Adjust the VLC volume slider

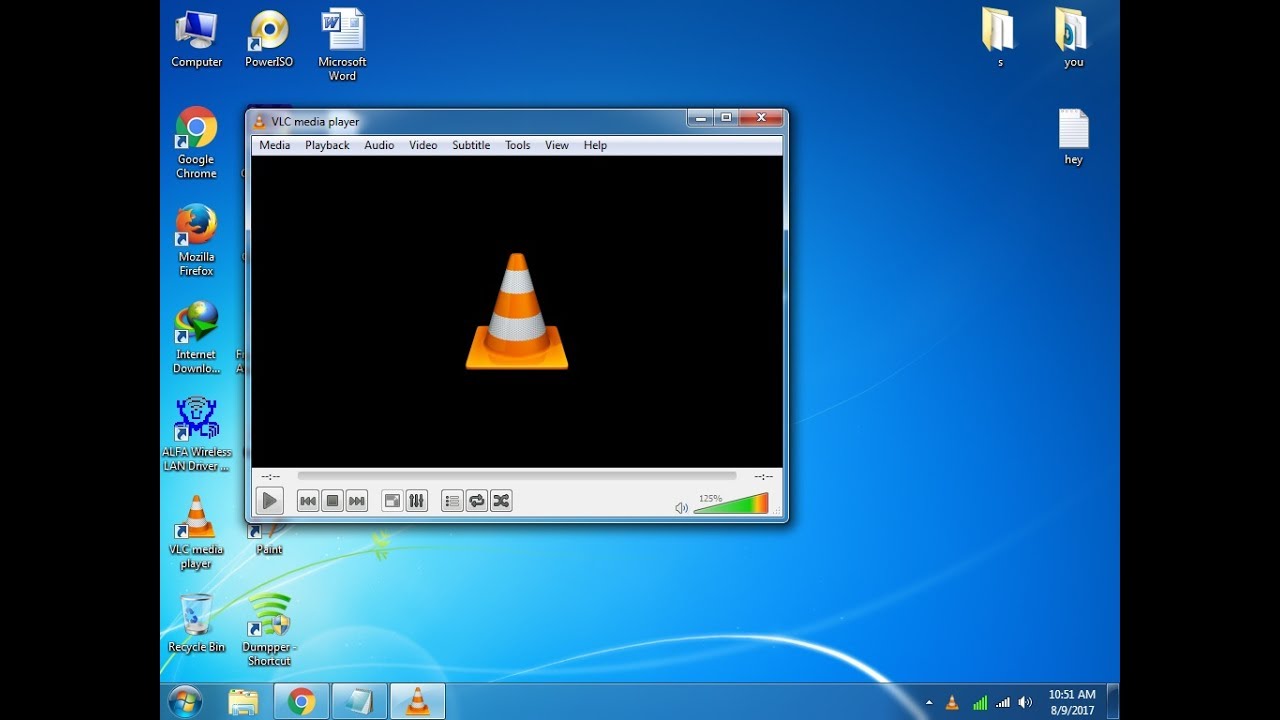tap(731, 503)
